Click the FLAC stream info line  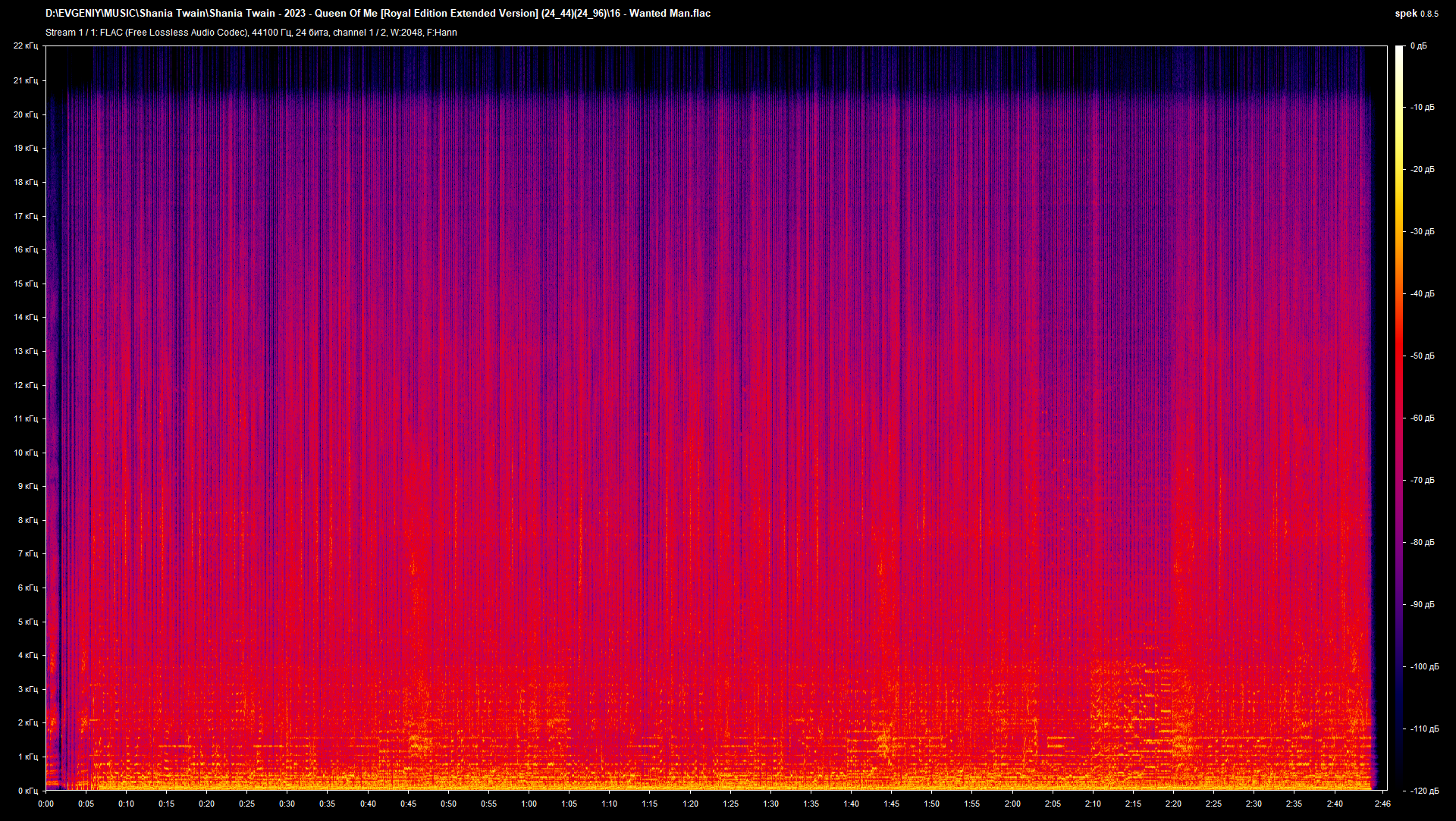[251, 33]
